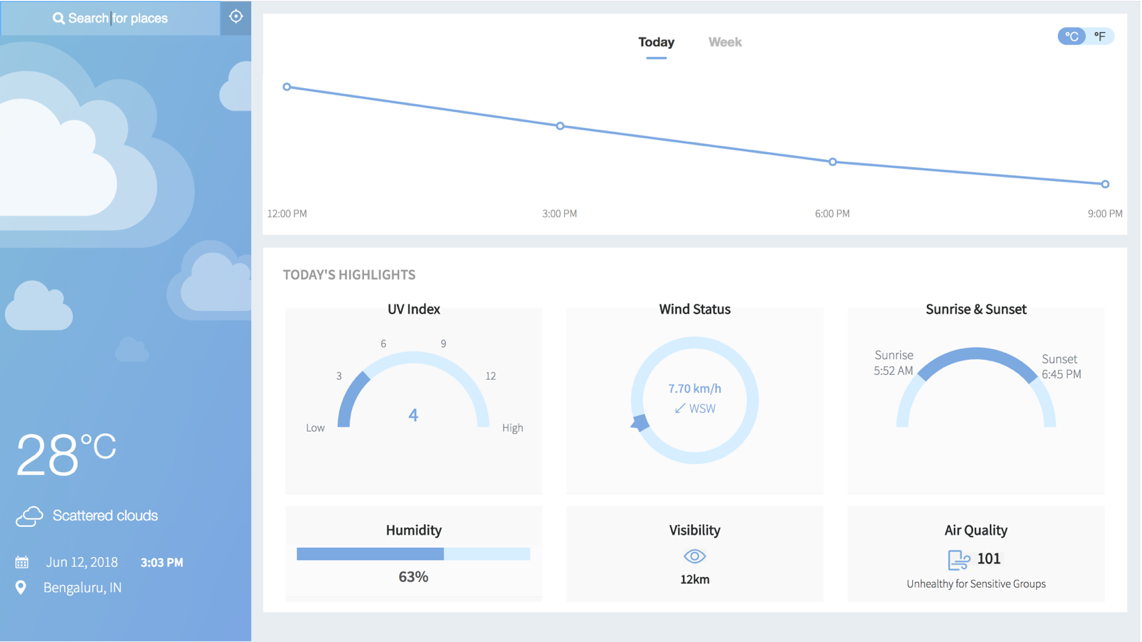Viewport: 1142px width, 642px height.
Task: Click the UV Index gauge value 4
Action: click(x=413, y=415)
